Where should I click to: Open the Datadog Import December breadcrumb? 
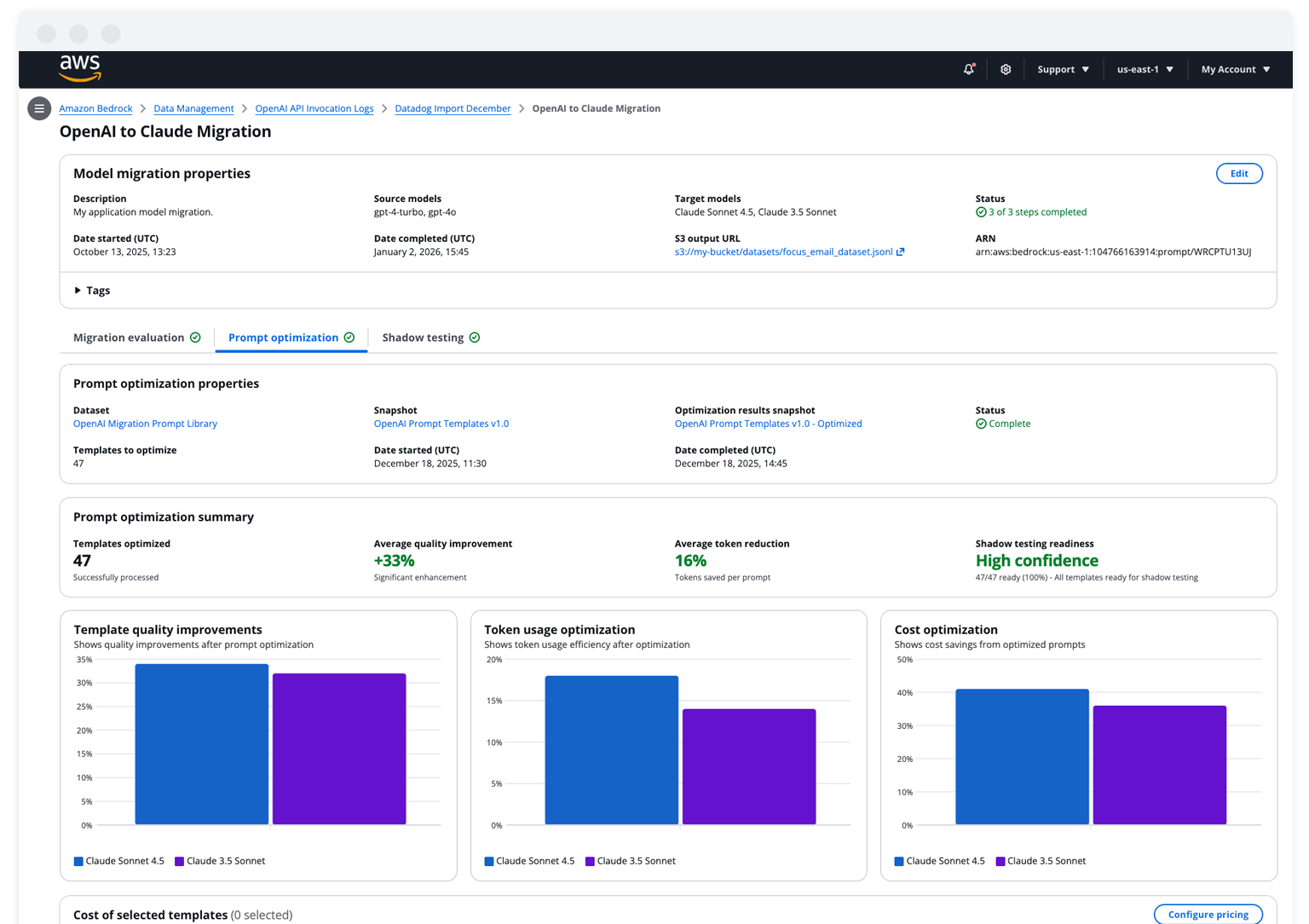pos(453,108)
